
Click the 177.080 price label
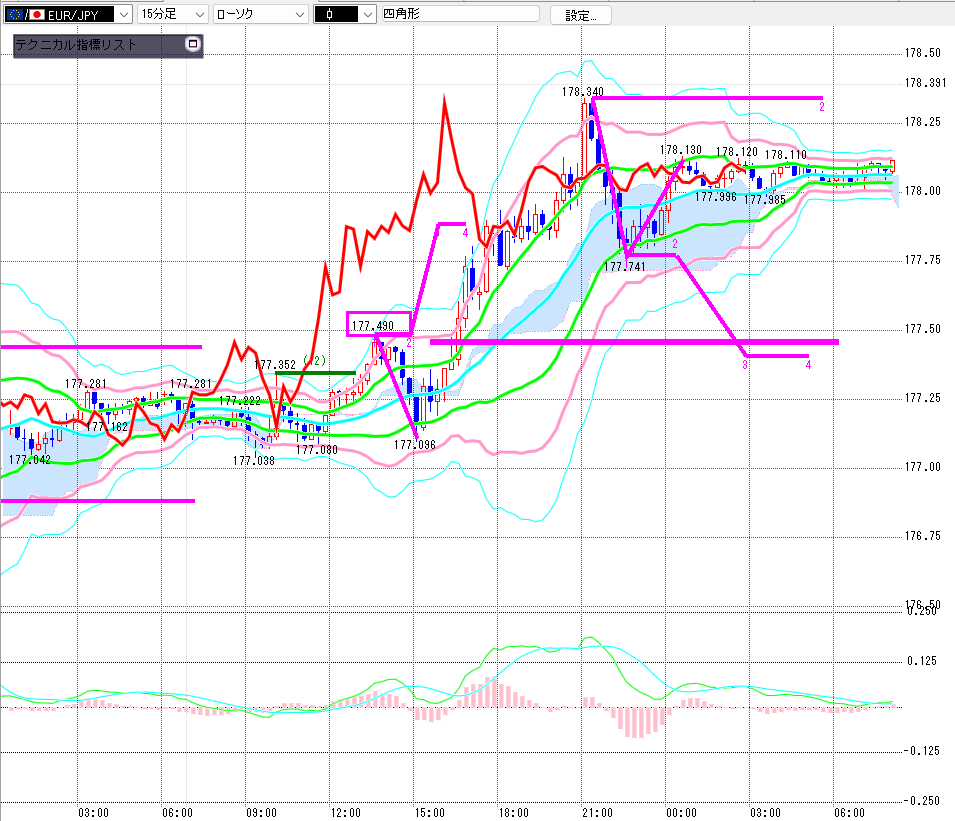click(x=317, y=450)
